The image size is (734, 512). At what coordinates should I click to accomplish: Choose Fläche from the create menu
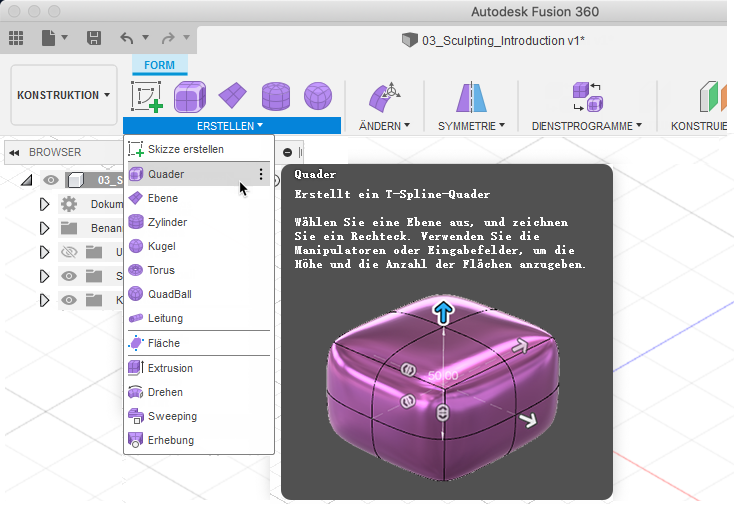point(199,343)
